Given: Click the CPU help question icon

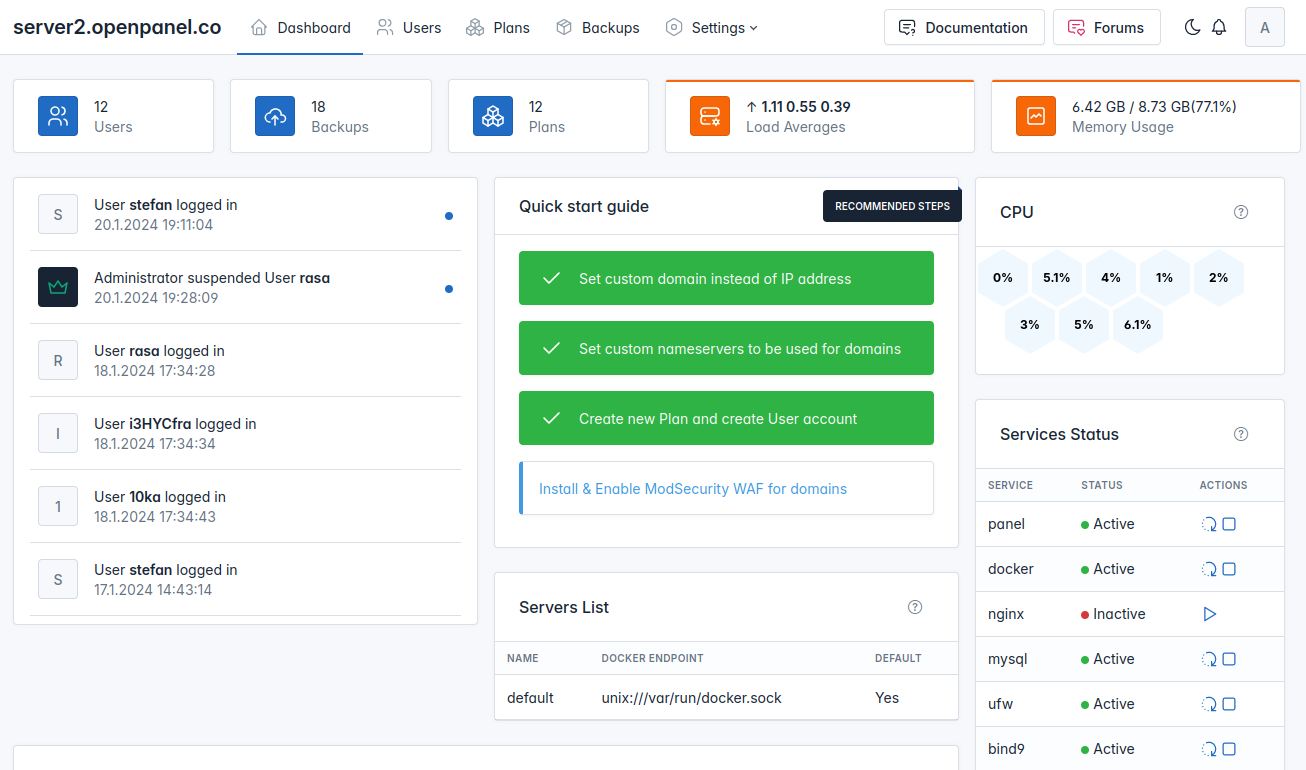Looking at the screenshot, I should click(1241, 212).
